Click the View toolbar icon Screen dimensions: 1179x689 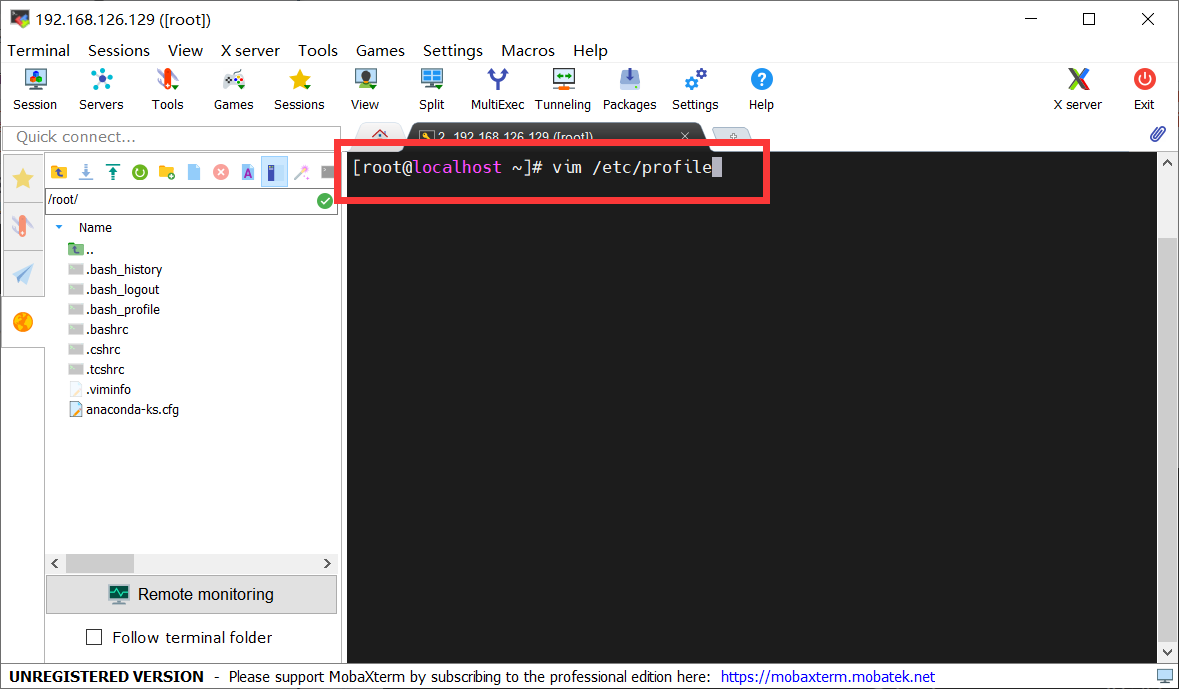365,90
